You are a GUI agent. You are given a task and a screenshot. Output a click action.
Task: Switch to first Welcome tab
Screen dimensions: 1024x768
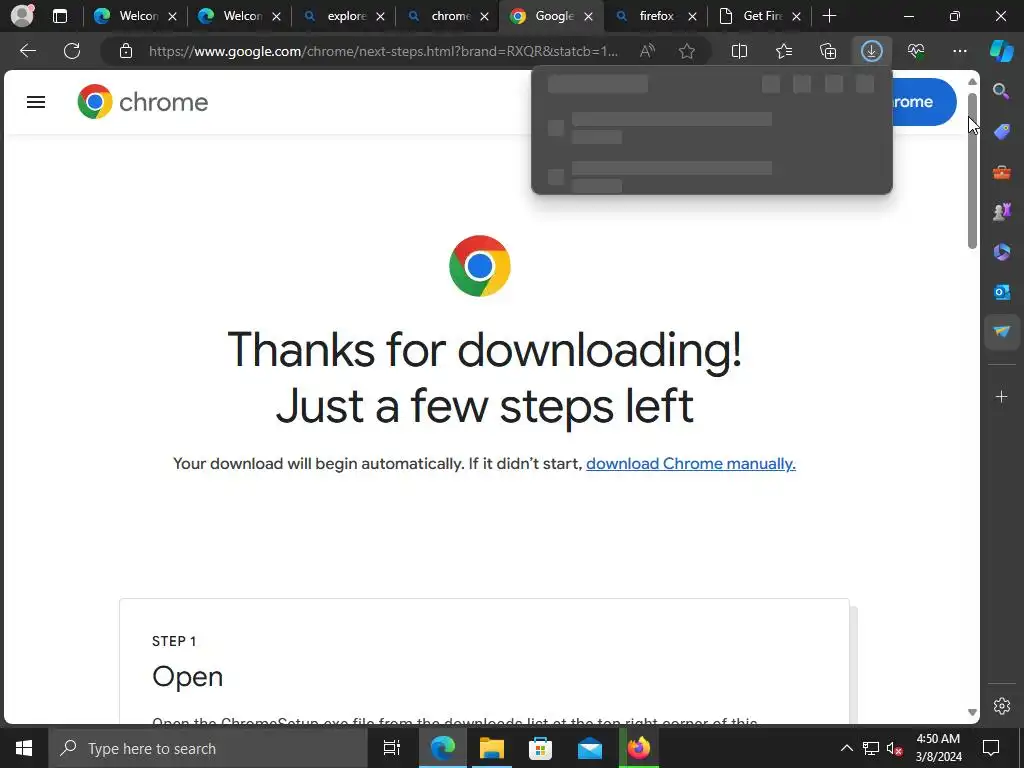tap(135, 16)
